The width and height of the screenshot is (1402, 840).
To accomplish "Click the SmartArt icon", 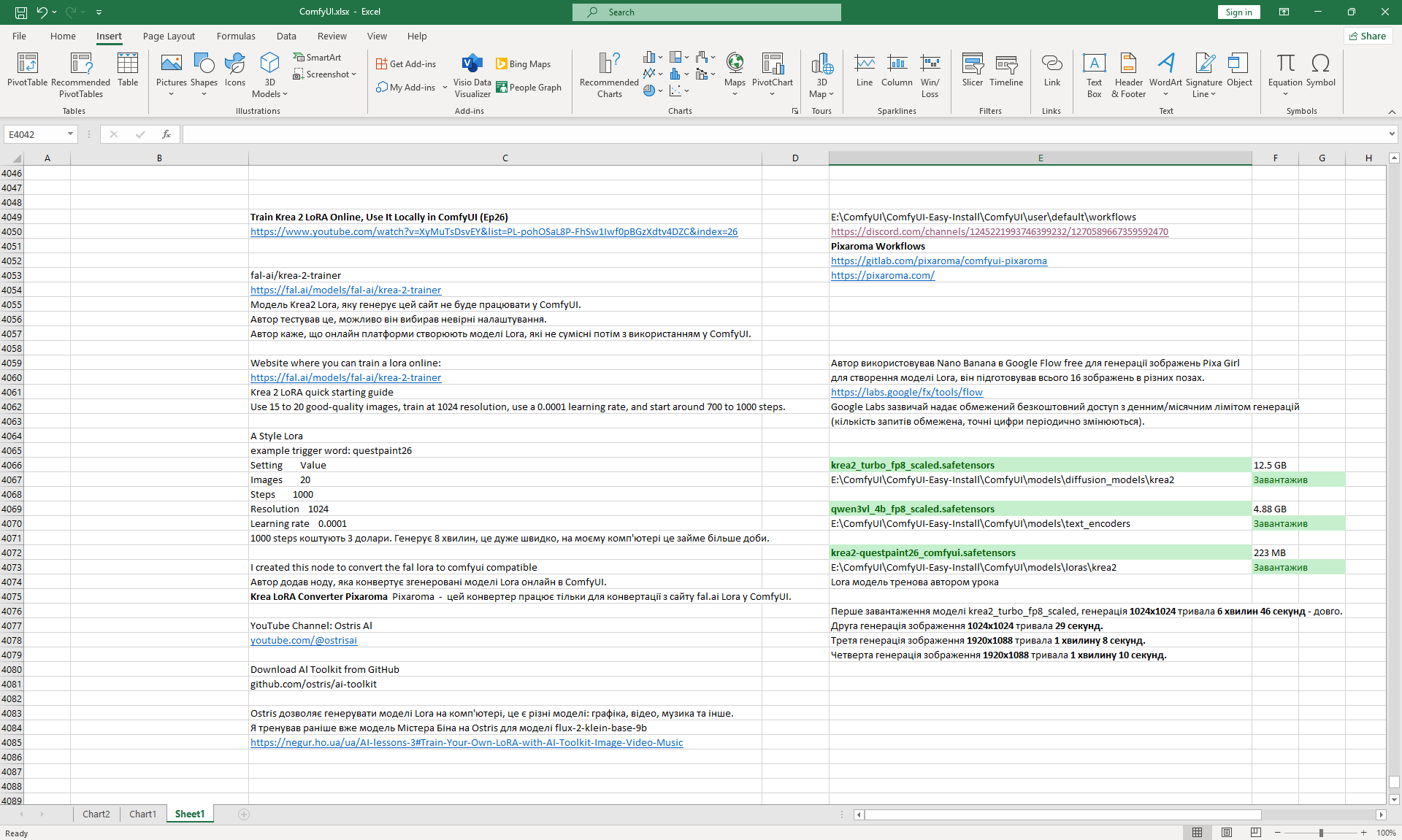I will pyautogui.click(x=317, y=57).
